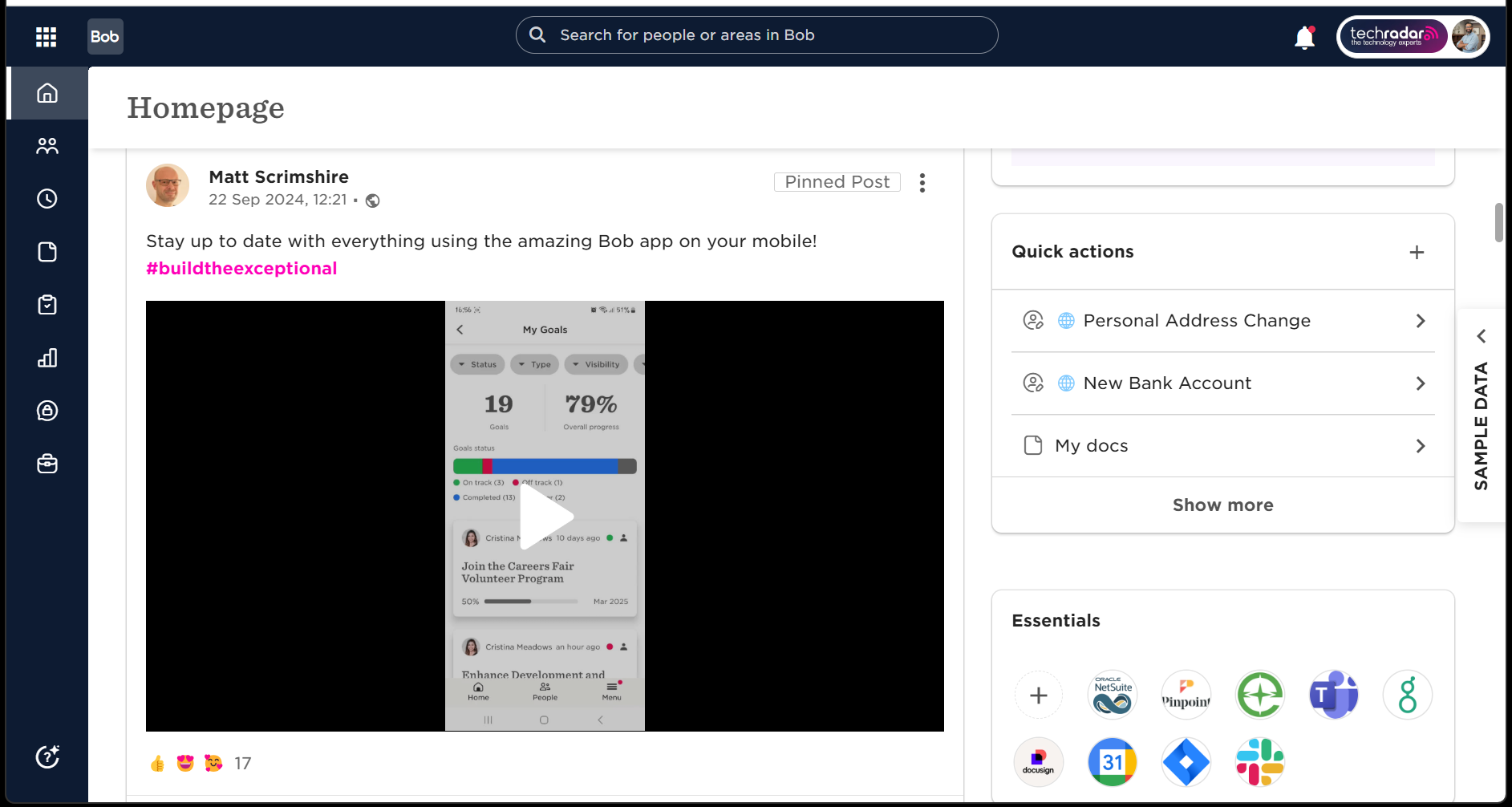This screenshot has width=1512, height=807.
Task: Launch Microsoft Teams from Essentials
Action: (x=1334, y=695)
